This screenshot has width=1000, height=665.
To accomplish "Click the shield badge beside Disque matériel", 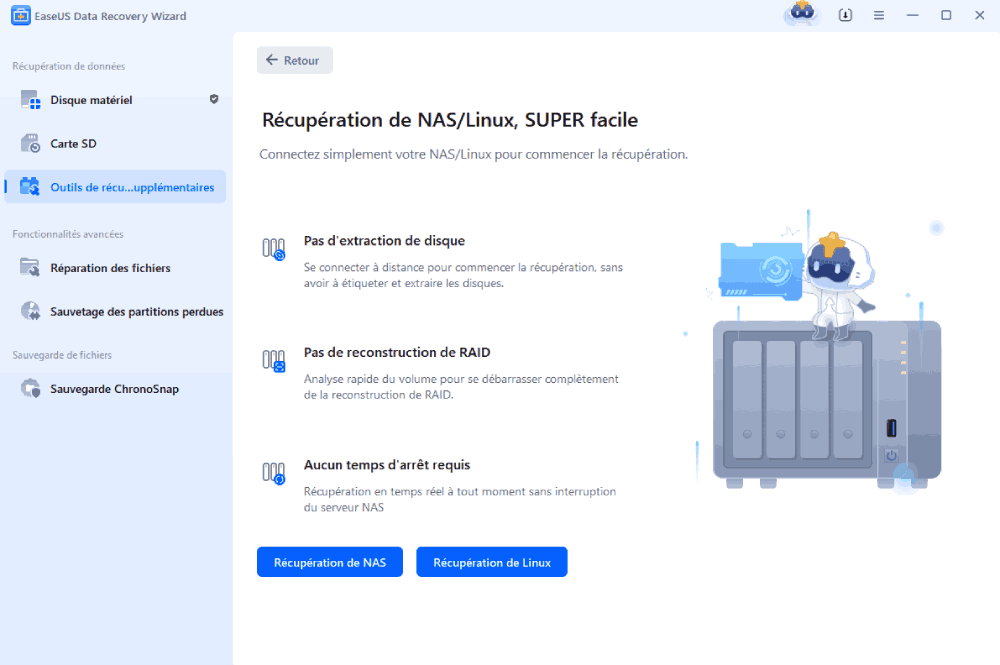I will (214, 99).
